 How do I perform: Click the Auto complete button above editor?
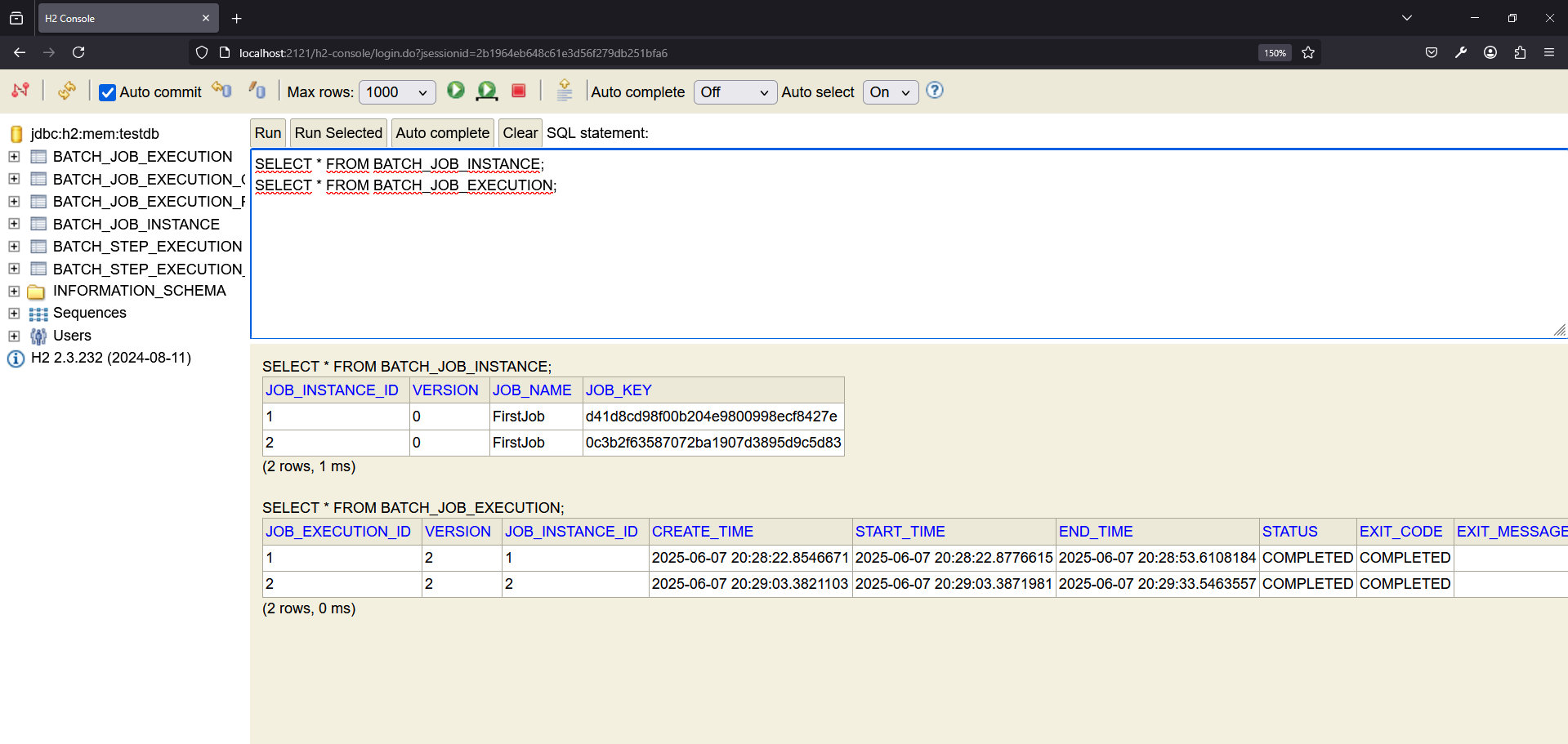pos(443,133)
